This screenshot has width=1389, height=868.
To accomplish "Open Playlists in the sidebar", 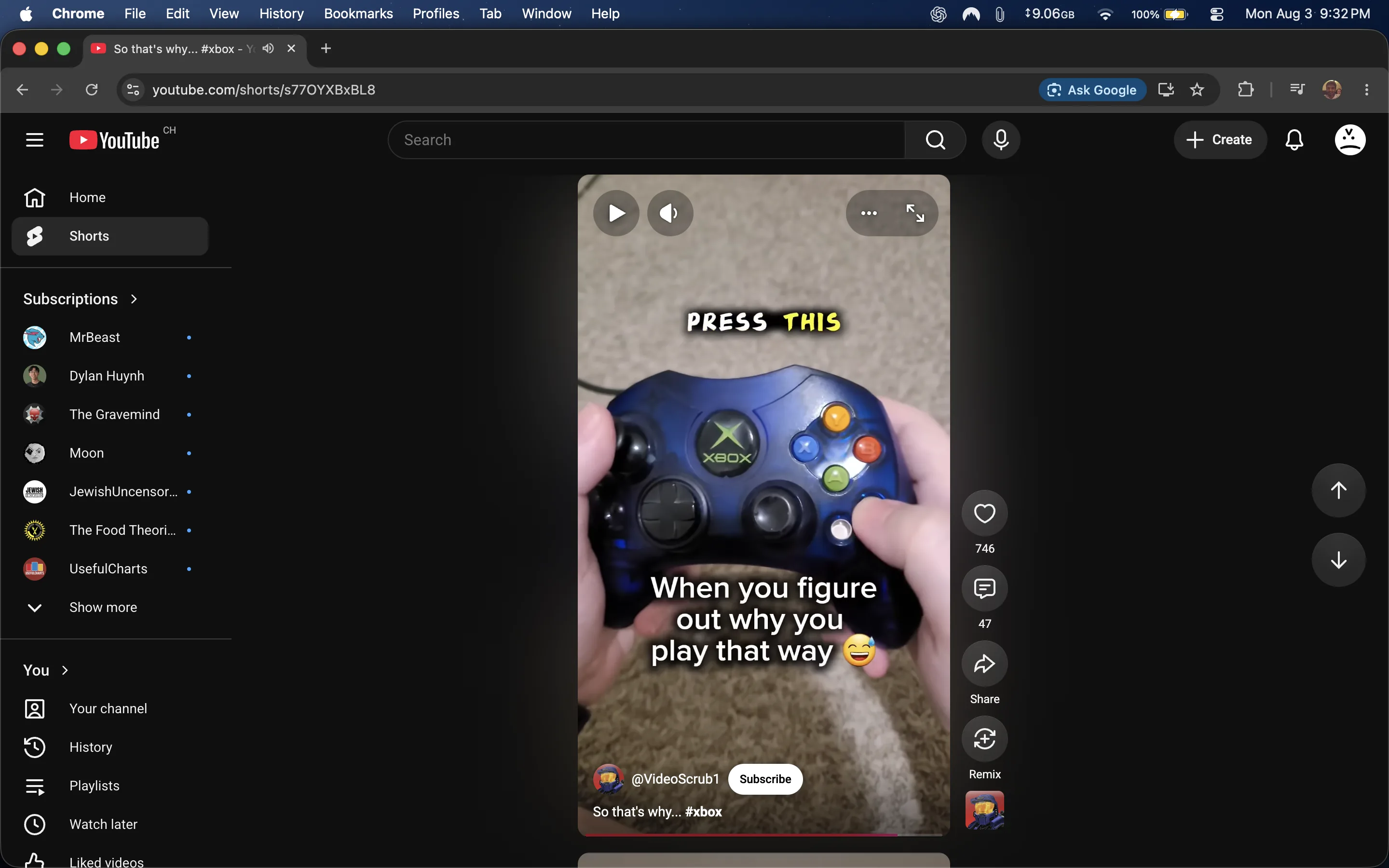I will (x=109, y=786).
